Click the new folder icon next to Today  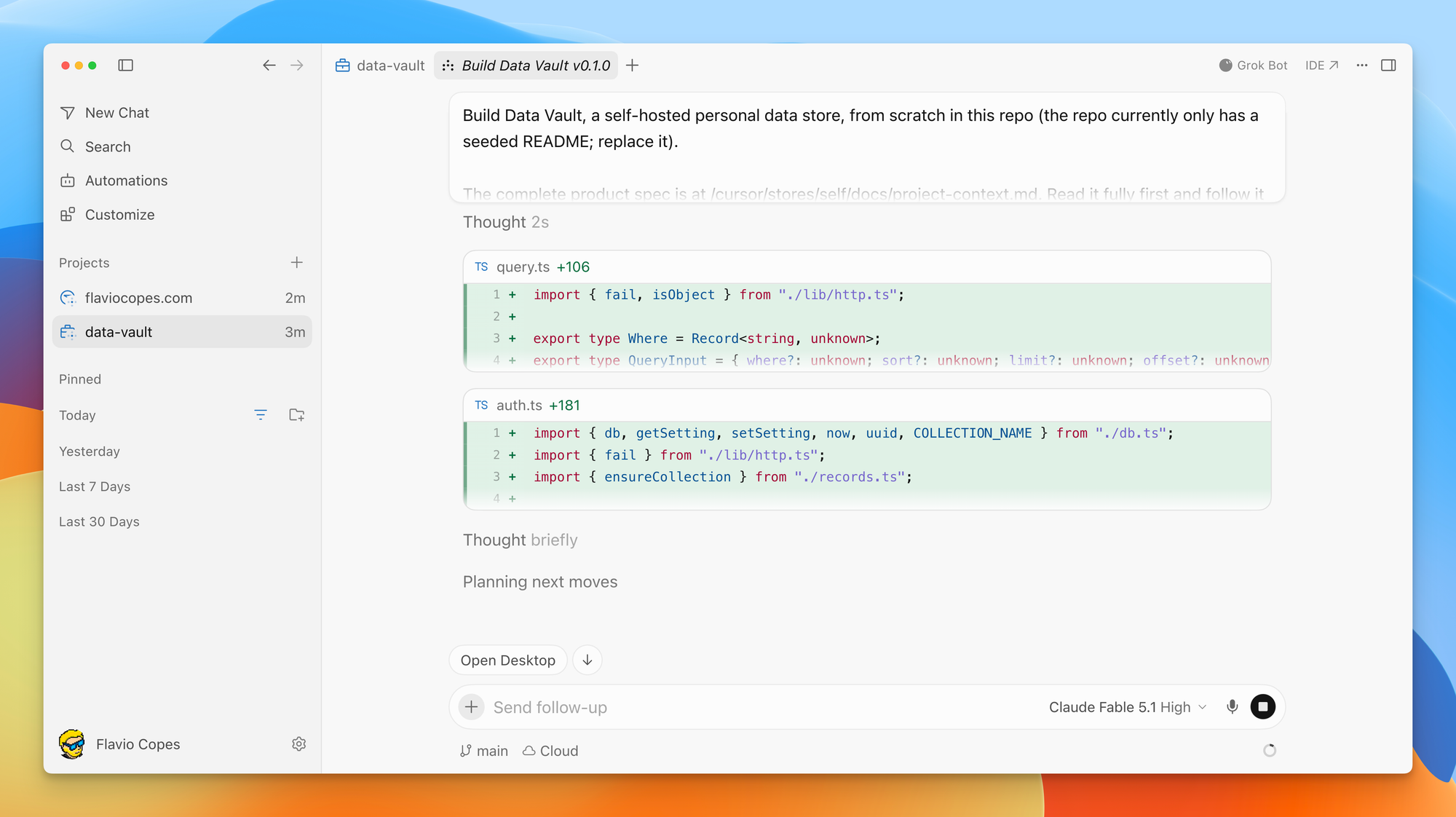click(x=297, y=415)
